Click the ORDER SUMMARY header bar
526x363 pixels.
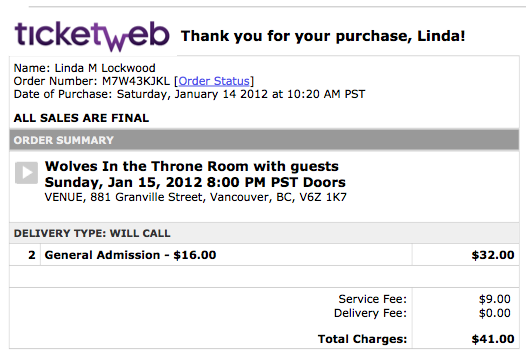point(264,140)
